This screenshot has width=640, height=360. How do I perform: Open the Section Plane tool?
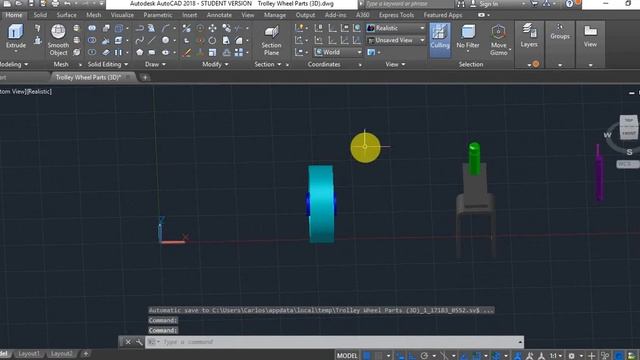pyautogui.click(x=271, y=40)
